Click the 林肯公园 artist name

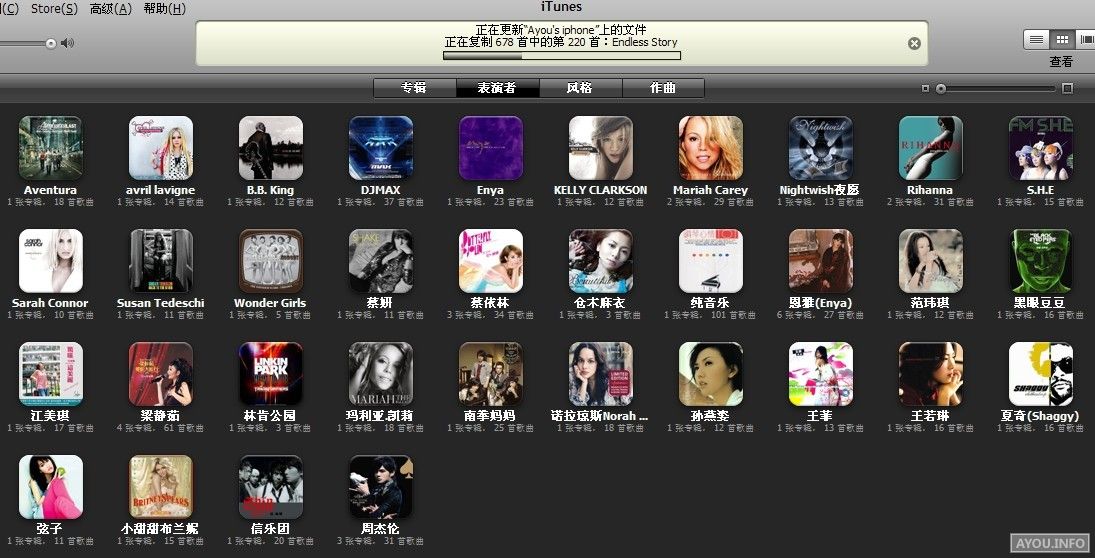270,416
